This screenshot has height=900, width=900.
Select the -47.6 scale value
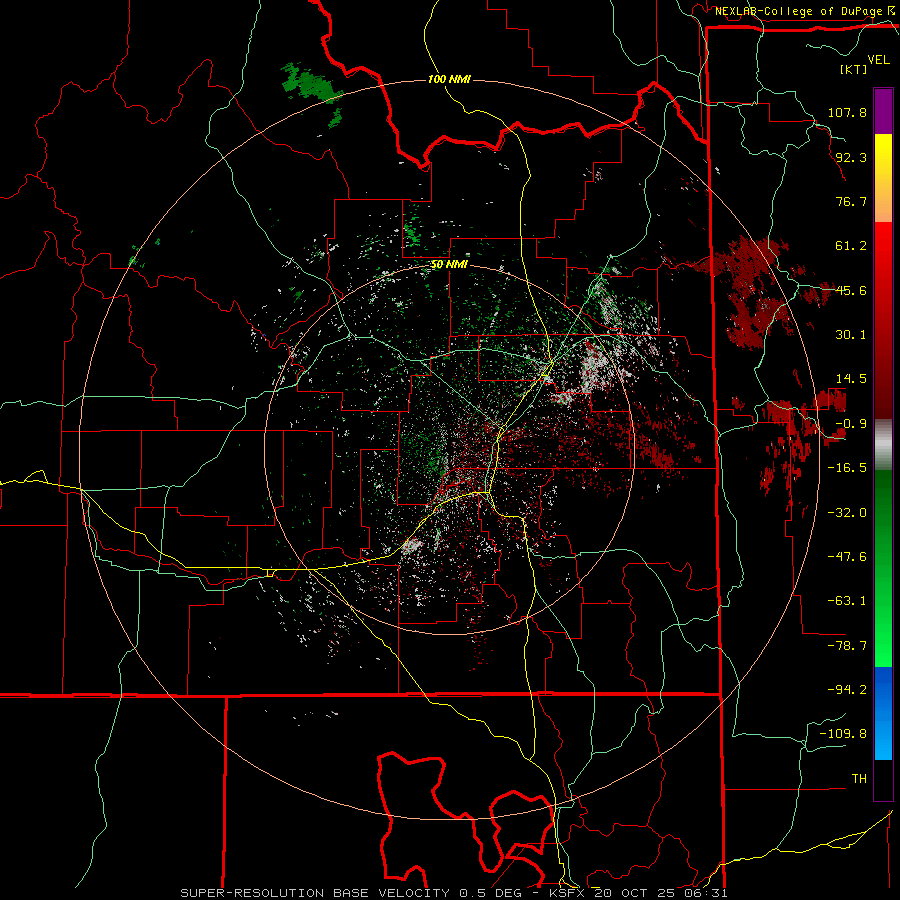click(847, 557)
